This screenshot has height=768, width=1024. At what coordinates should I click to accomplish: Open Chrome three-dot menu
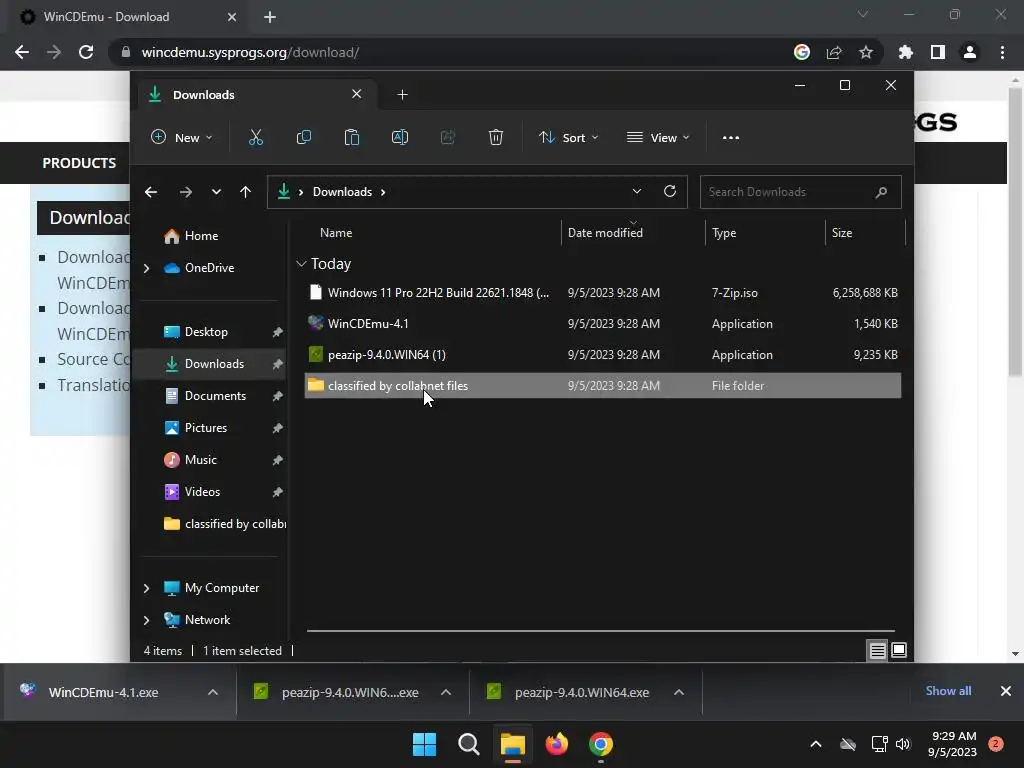tap(1002, 52)
